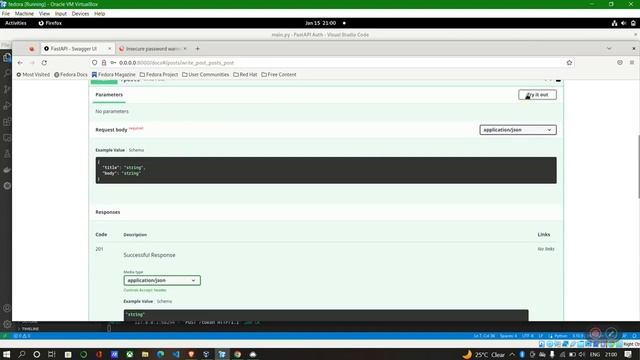Select response Example Value view
This screenshot has width=640, height=360.
tap(138, 301)
